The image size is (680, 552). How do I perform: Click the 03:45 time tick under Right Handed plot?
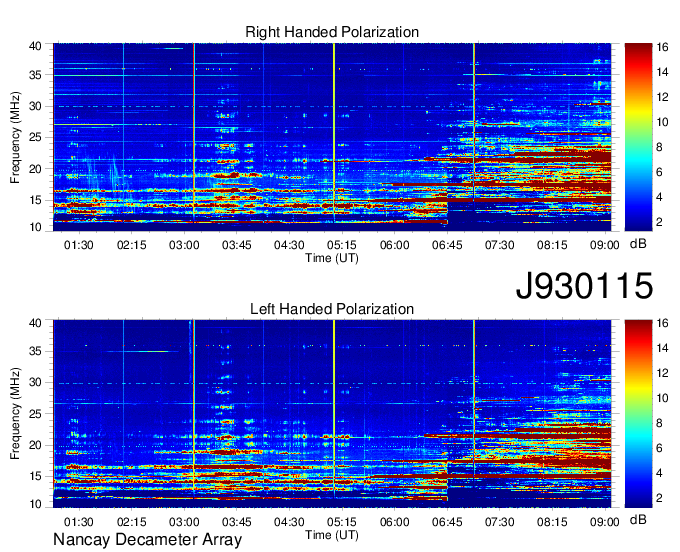coord(236,245)
